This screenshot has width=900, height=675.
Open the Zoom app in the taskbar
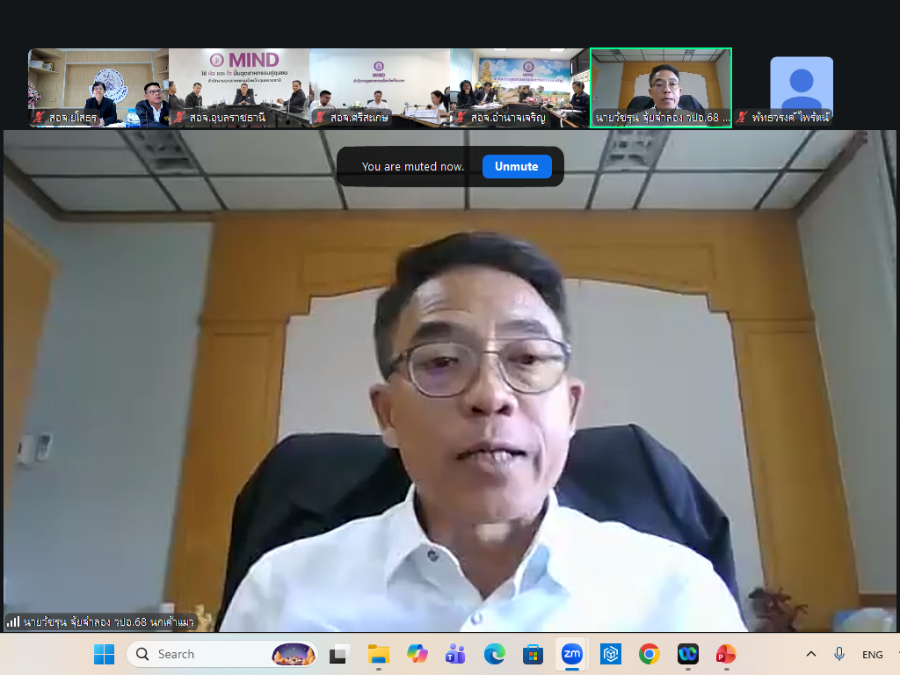pyautogui.click(x=572, y=654)
